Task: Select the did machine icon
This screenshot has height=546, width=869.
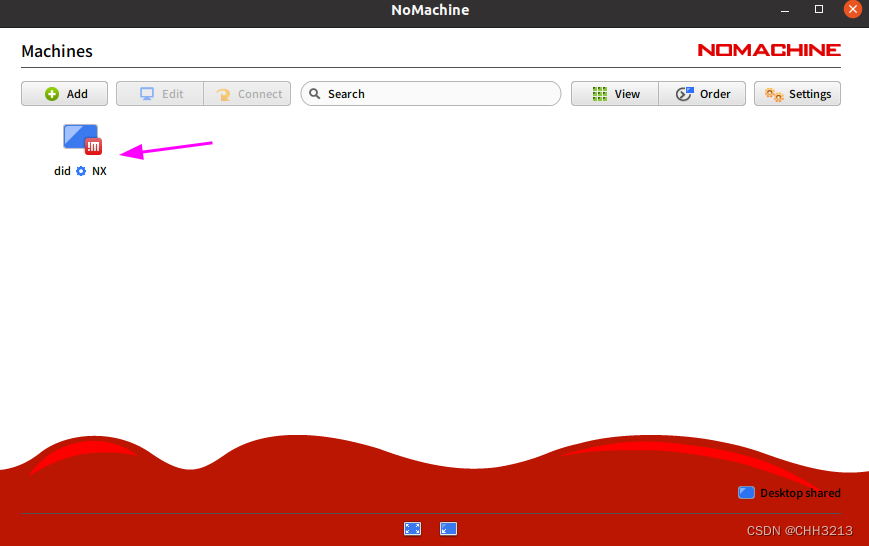Action: (x=82, y=139)
